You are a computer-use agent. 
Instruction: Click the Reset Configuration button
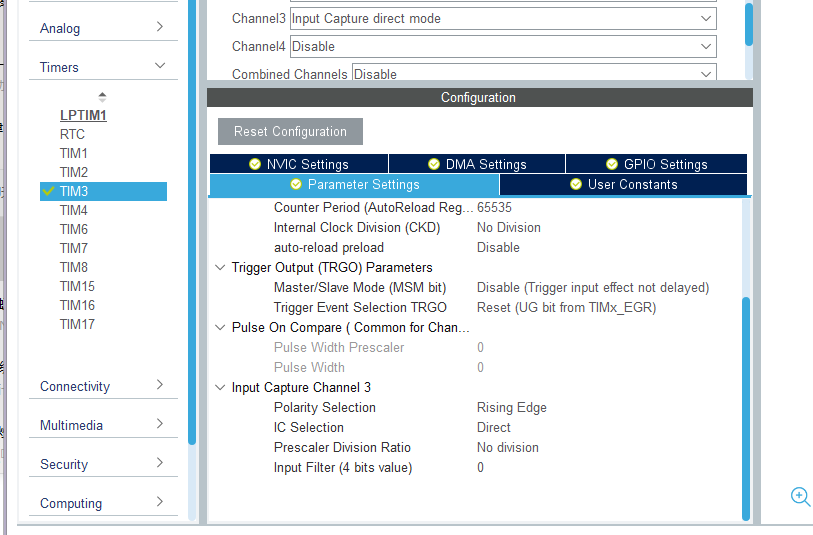(290, 131)
